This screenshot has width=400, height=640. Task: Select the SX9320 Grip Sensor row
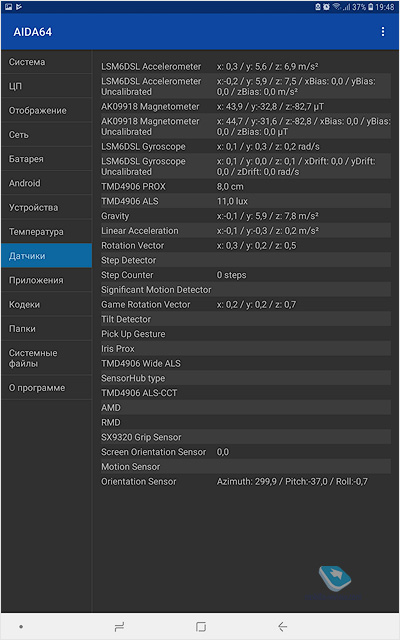point(246,437)
